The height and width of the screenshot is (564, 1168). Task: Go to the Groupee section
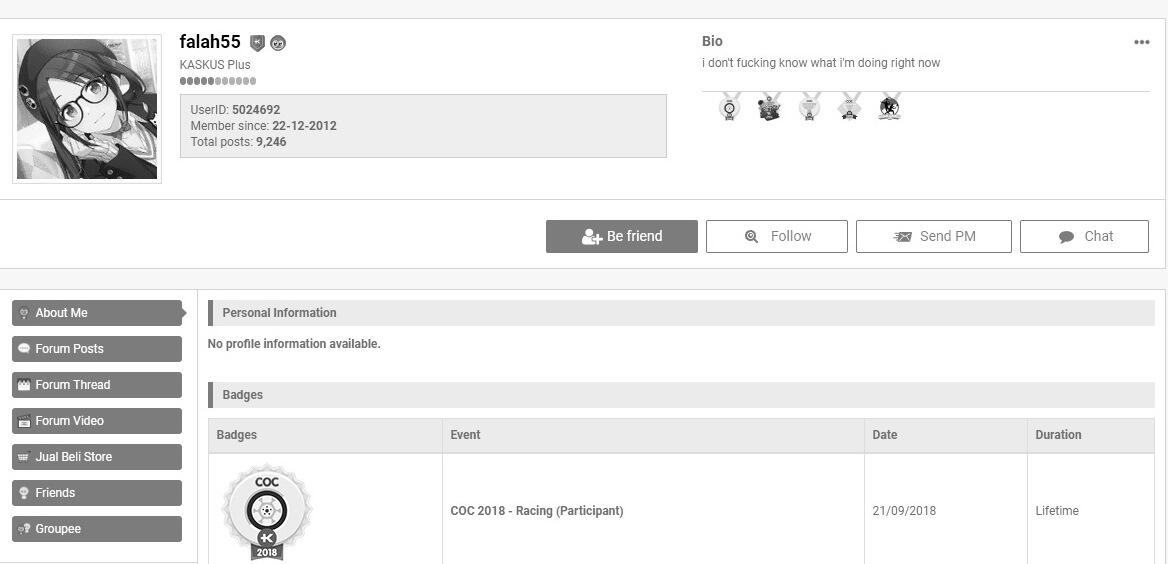[x=96, y=529]
